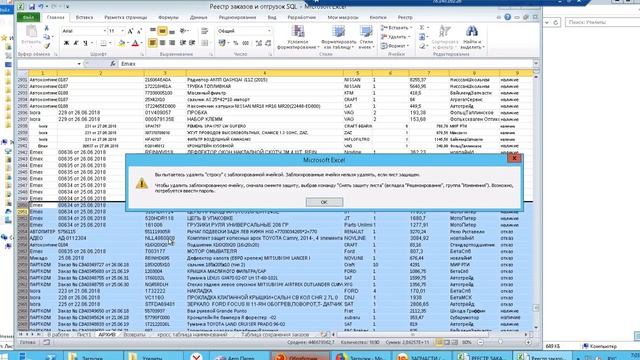The width and height of the screenshot is (640, 360).
Task: Click the AutoSum sigma icon
Action: (423, 27)
